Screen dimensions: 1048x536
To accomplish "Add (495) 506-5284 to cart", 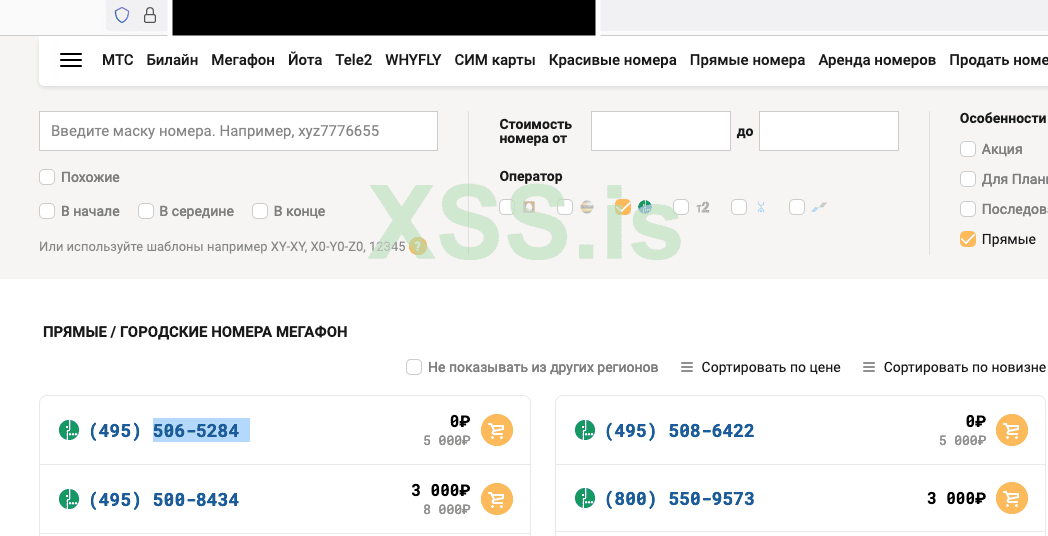I will point(497,430).
